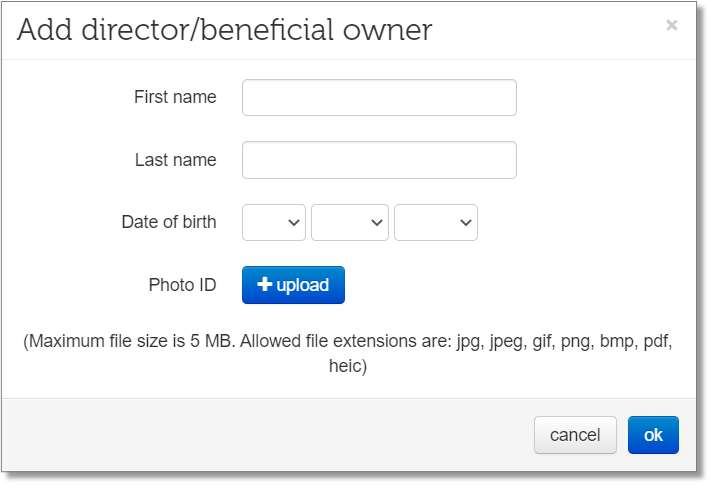
Task: Confirm the form with ok button
Action: coord(653,435)
